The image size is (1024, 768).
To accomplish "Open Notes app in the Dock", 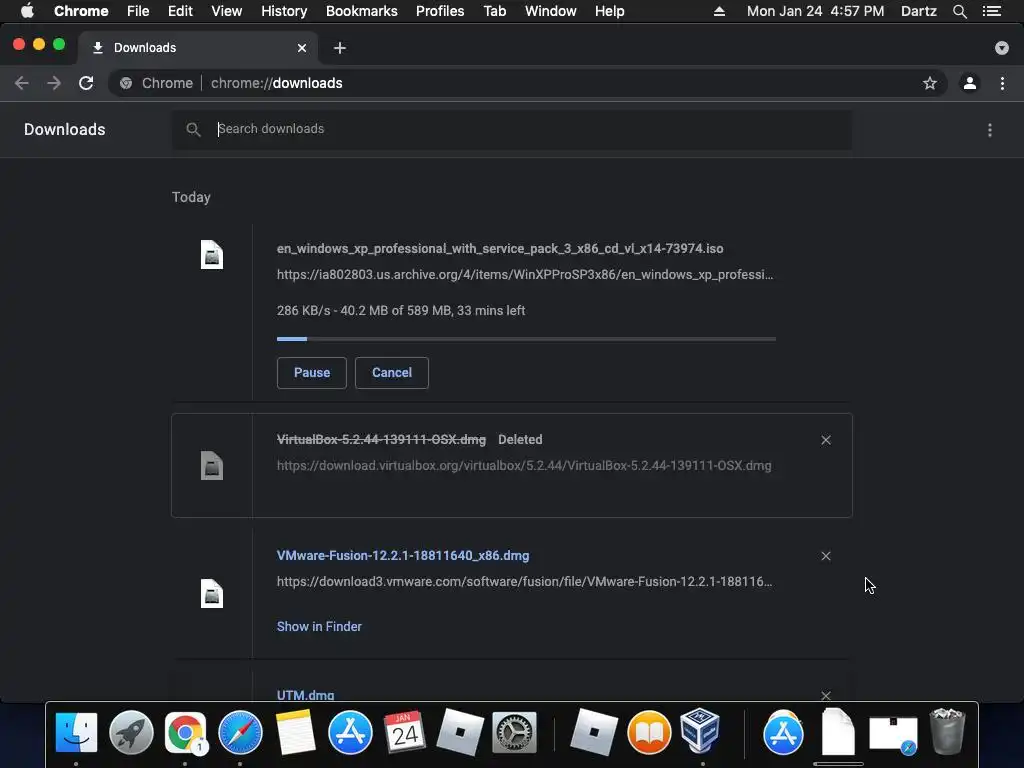I will coord(295,733).
